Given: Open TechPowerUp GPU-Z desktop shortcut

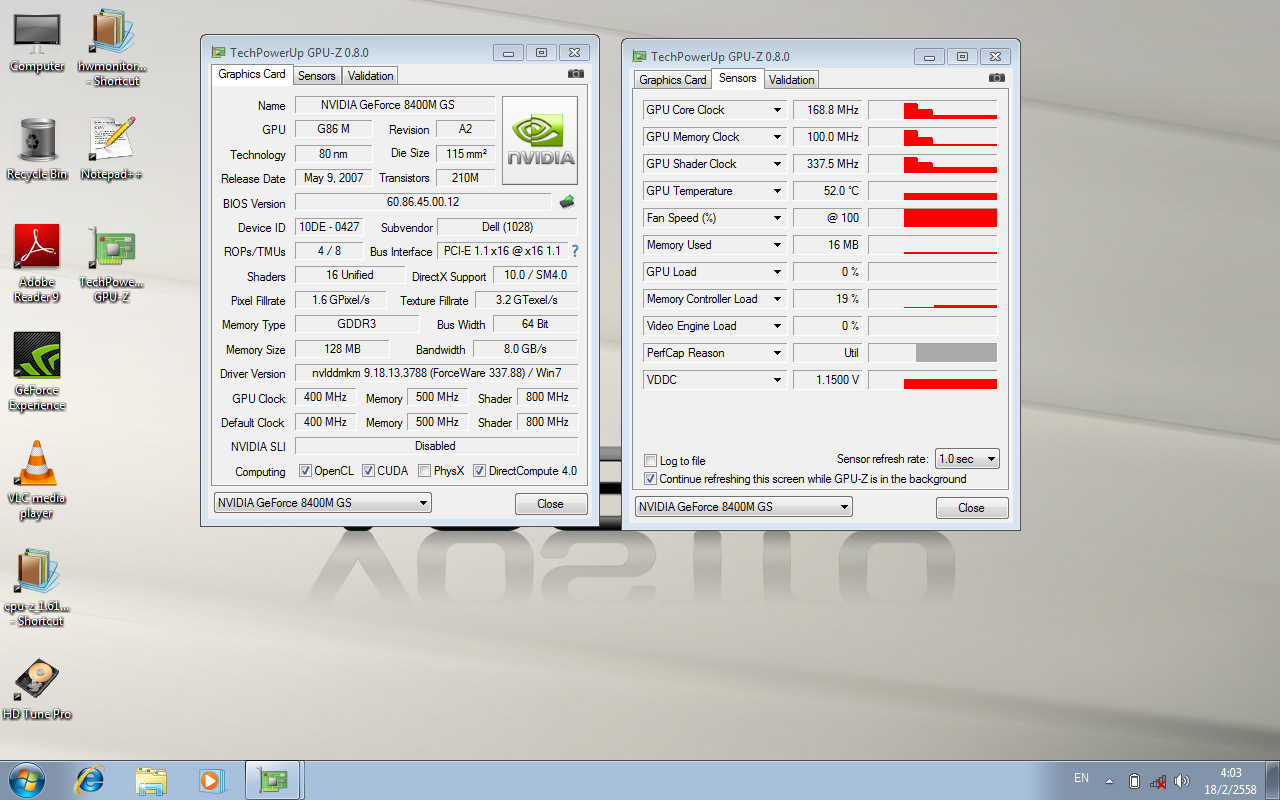Looking at the screenshot, I should pyautogui.click(x=112, y=264).
